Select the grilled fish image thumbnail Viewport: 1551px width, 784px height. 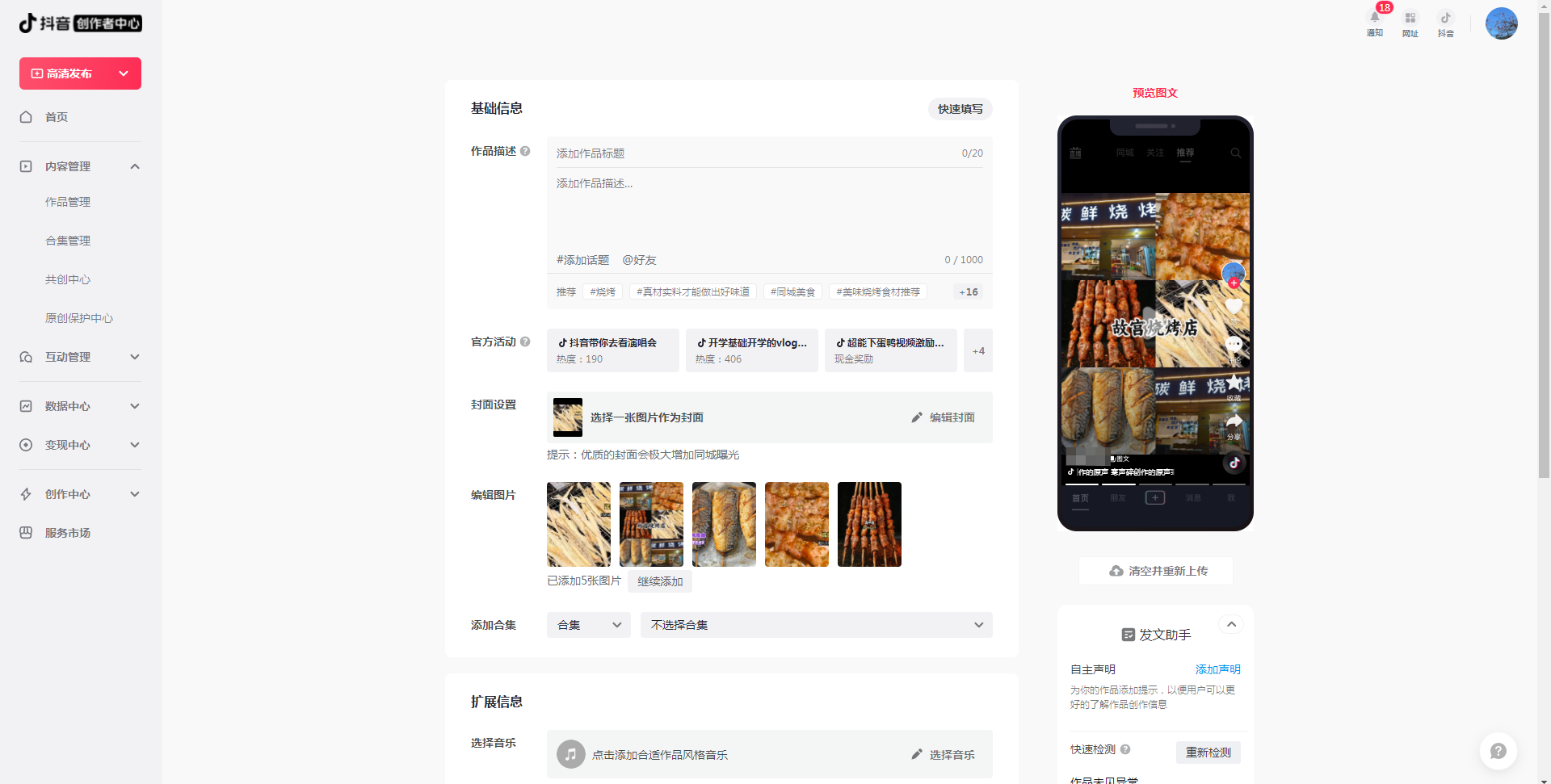[724, 524]
